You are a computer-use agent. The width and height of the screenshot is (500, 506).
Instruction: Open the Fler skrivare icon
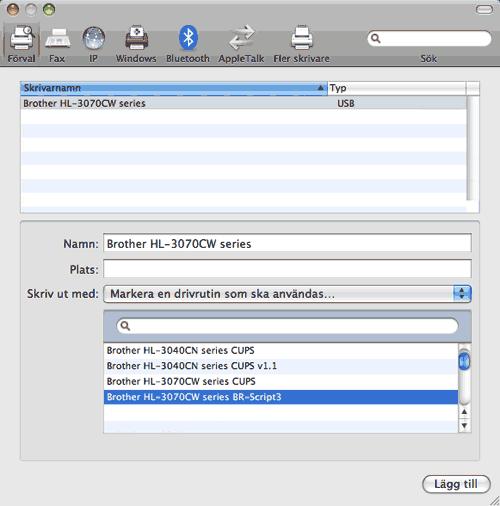301,44
